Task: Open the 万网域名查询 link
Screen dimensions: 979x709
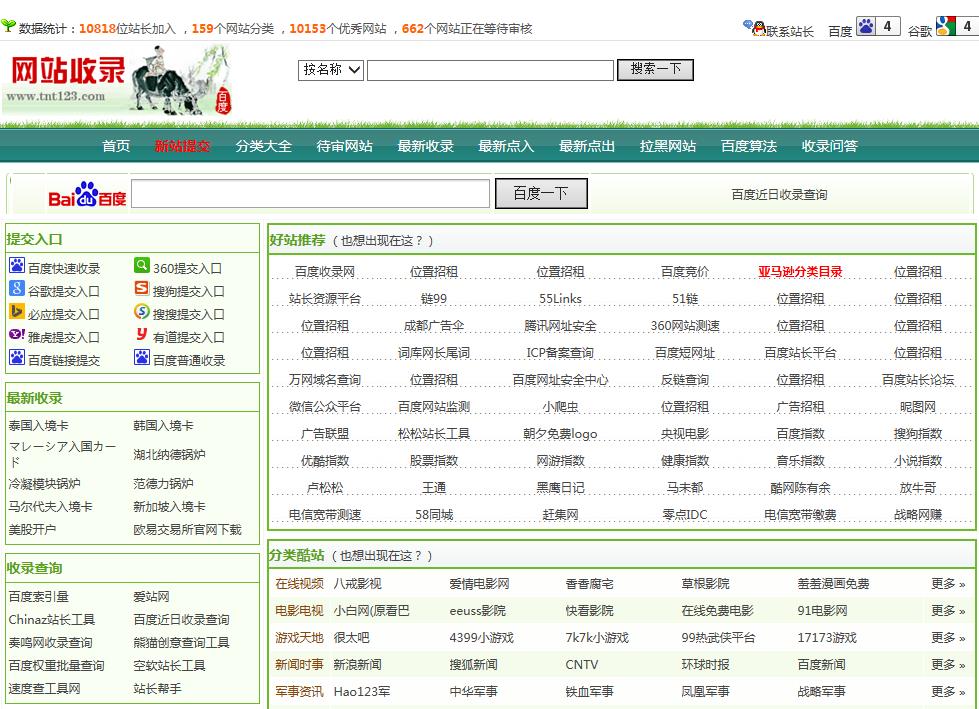Action: (x=325, y=379)
